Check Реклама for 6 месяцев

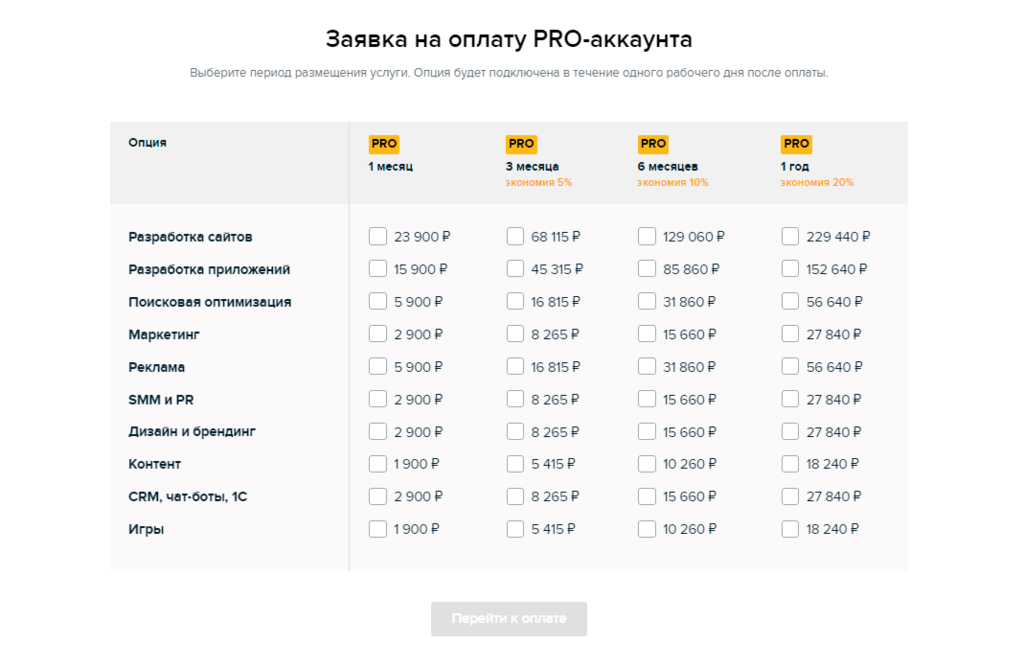pyautogui.click(x=647, y=366)
